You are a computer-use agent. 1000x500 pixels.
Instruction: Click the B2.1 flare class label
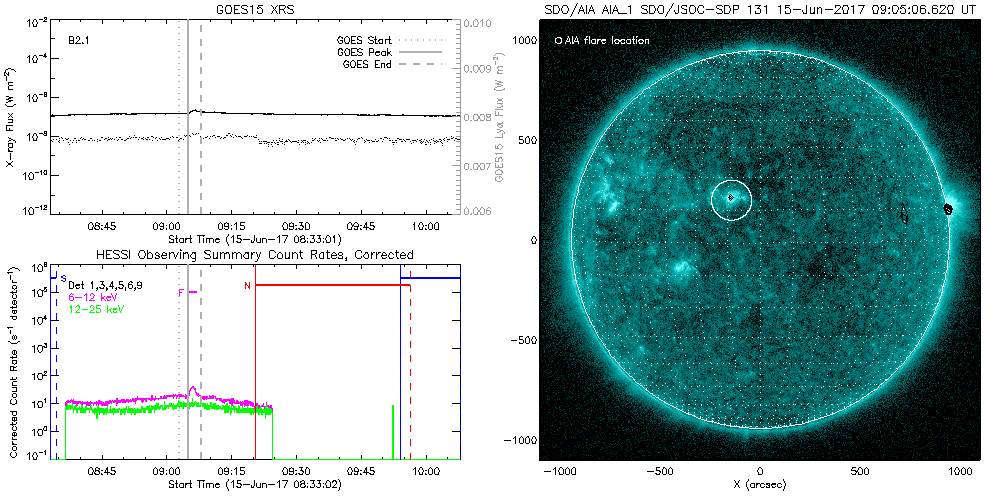(81, 41)
